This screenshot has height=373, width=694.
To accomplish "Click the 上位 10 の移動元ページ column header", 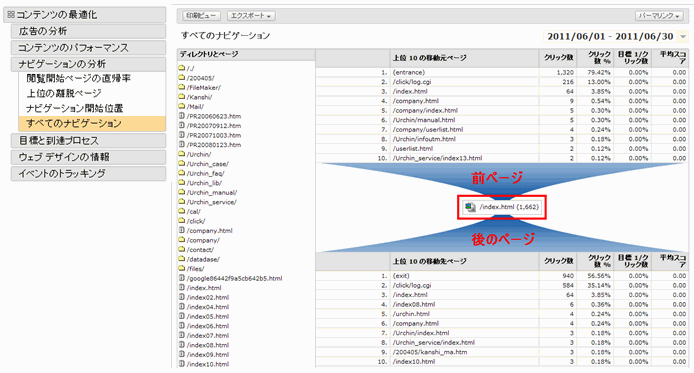I will [429, 58].
